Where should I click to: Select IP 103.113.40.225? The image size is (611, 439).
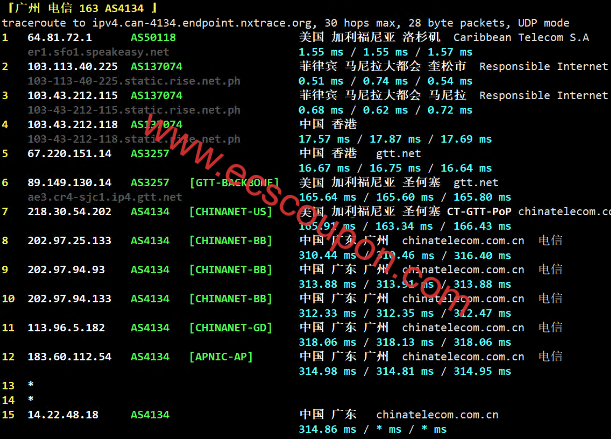[72, 67]
